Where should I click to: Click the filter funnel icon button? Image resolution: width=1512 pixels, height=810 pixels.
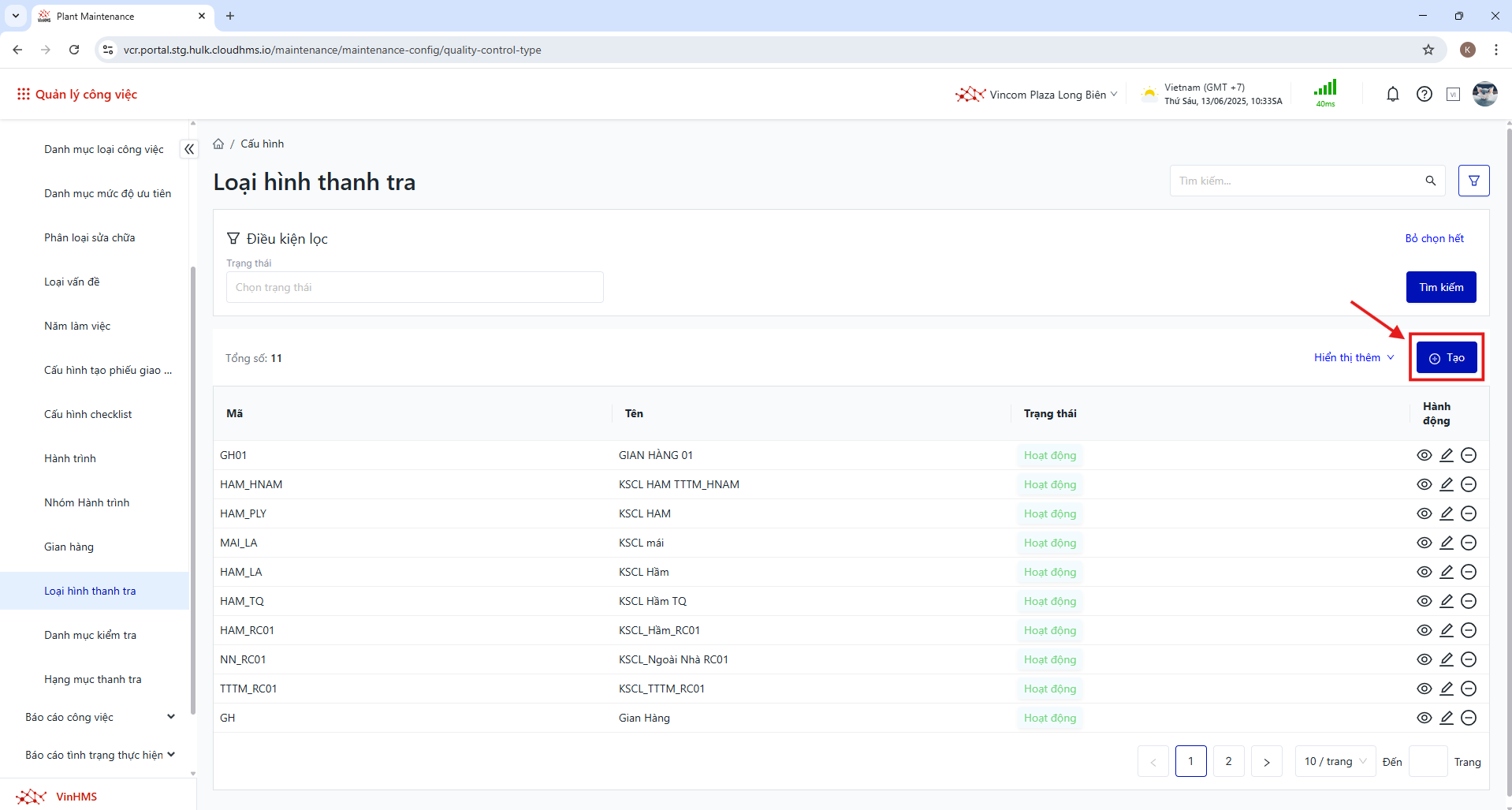point(1473,181)
